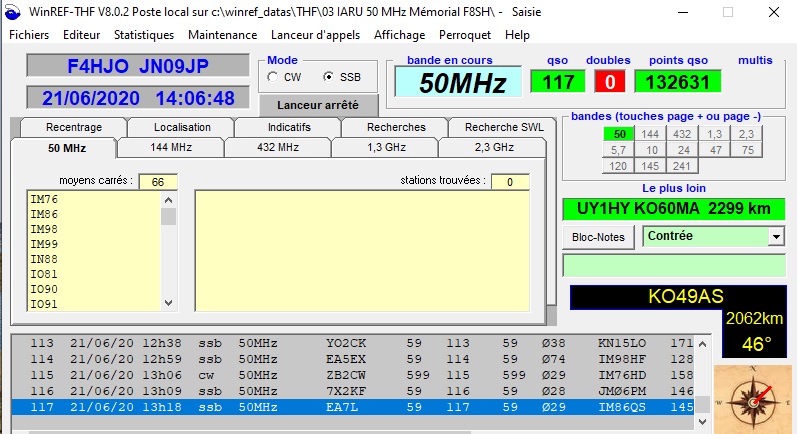The width and height of the screenshot is (797, 434).
Task: Select the 432 MHz tab
Action: pyautogui.click(x=278, y=147)
